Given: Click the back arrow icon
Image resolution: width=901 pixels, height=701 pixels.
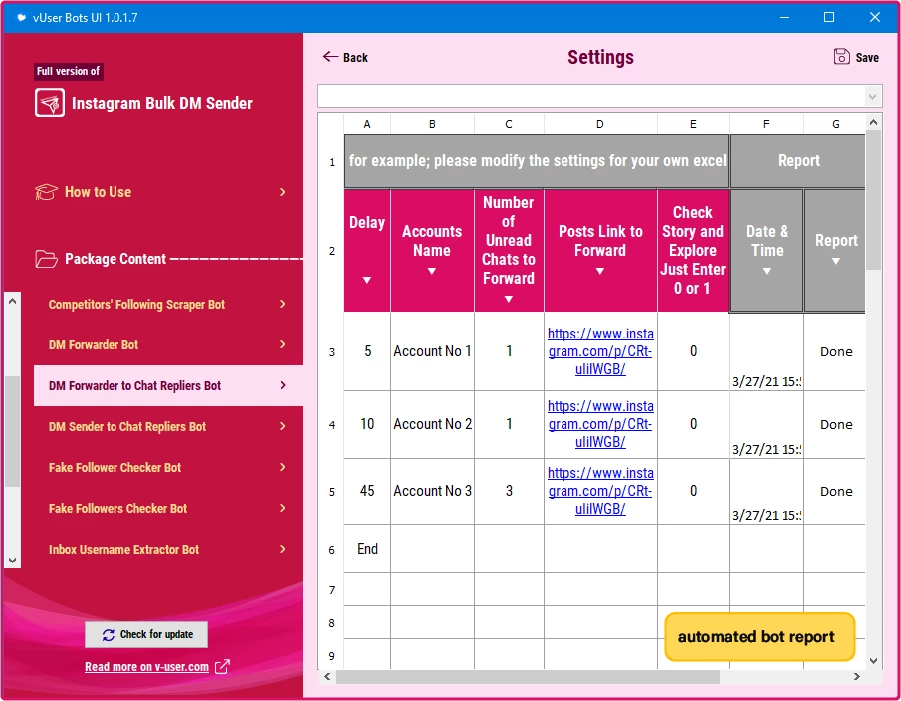Looking at the screenshot, I should click(x=330, y=56).
